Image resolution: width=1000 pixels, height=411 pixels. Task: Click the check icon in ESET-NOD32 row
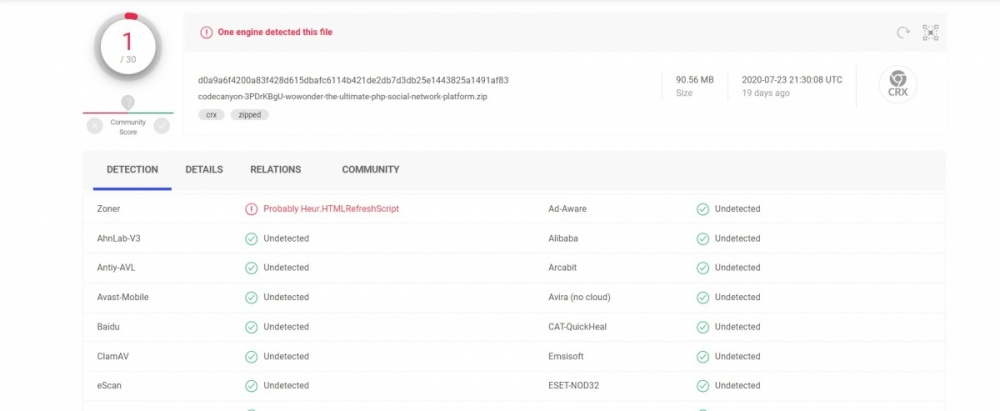click(x=702, y=385)
